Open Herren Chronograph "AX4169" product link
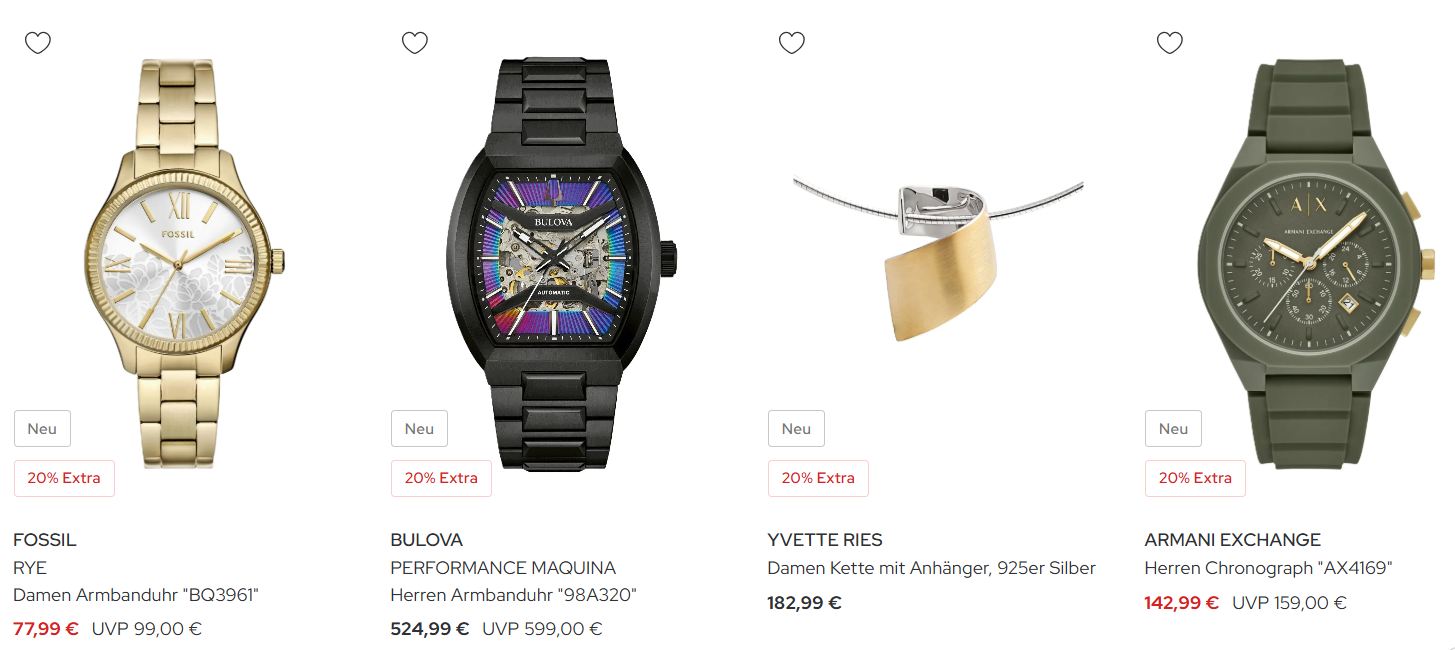The width and height of the screenshot is (1455, 650). point(1268,568)
